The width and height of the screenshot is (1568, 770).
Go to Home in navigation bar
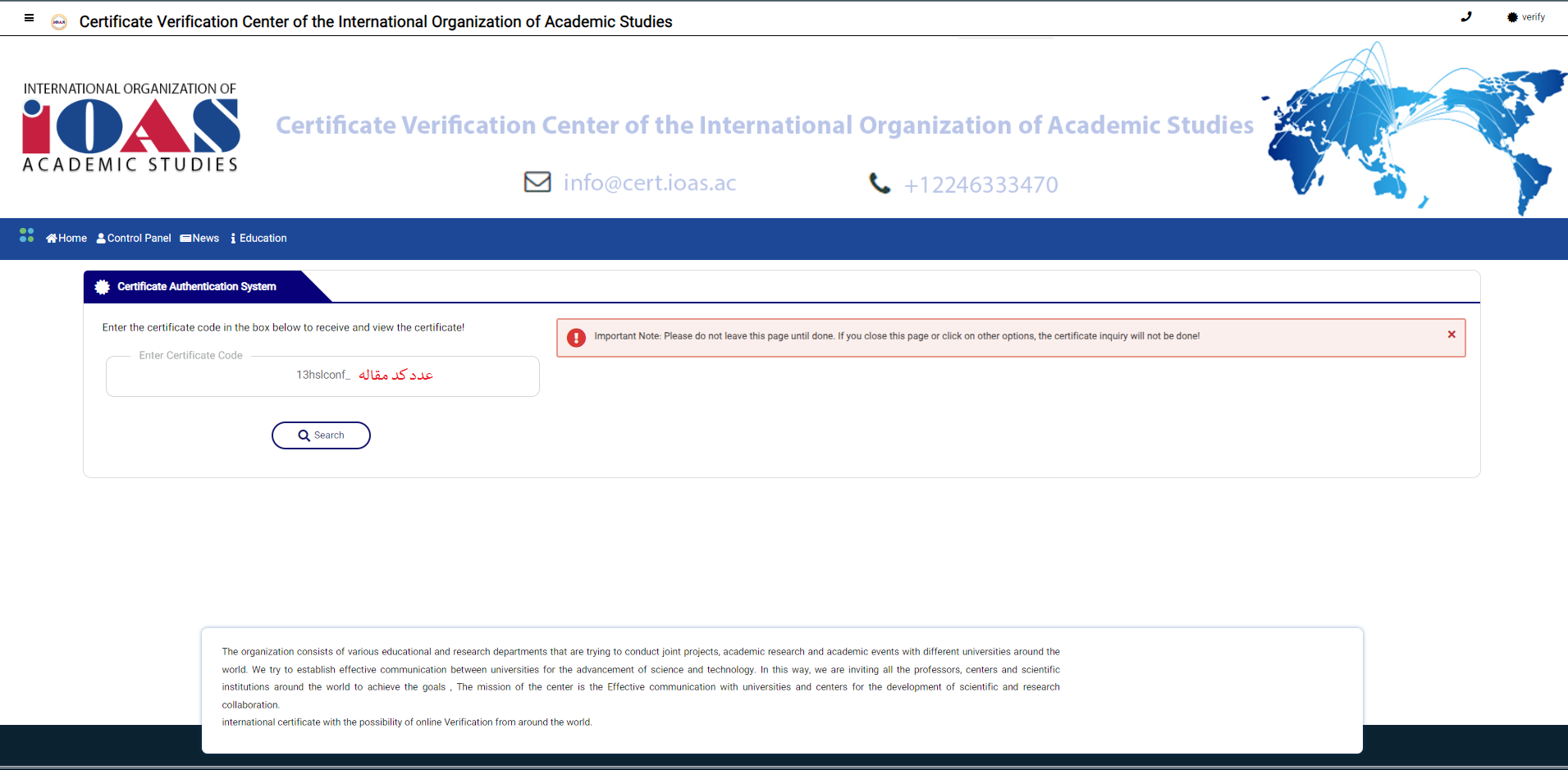pos(66,239)
